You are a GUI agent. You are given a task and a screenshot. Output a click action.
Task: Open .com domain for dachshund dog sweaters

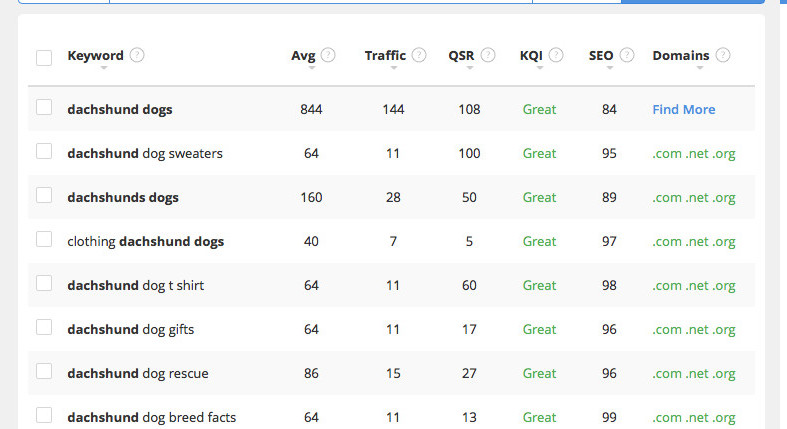(667, 154)
